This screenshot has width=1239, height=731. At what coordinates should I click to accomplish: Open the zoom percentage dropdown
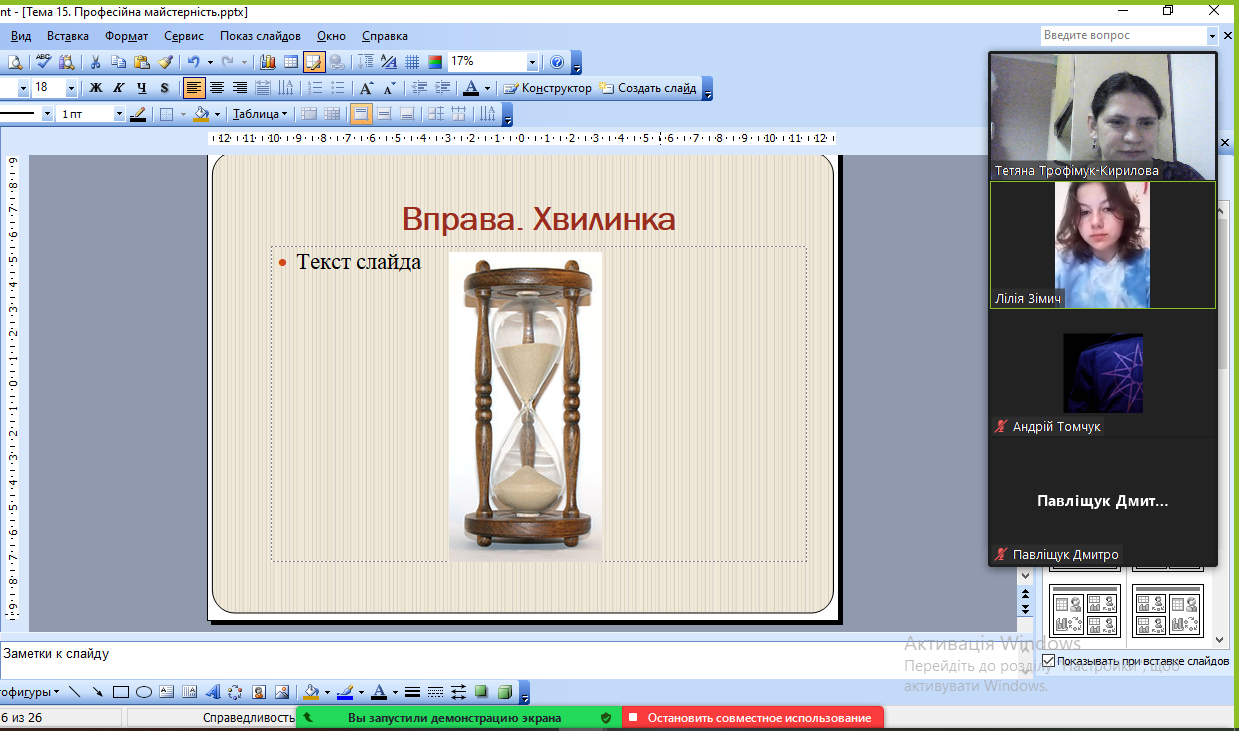pos(532,62)
